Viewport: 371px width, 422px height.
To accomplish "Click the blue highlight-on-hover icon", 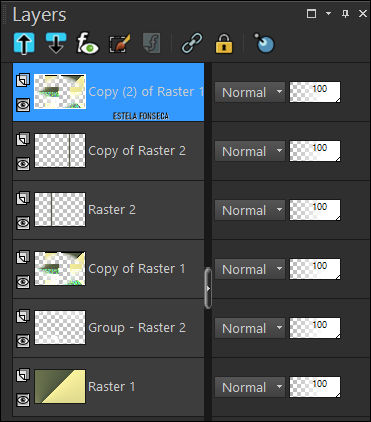I will [x=264, y=43].
